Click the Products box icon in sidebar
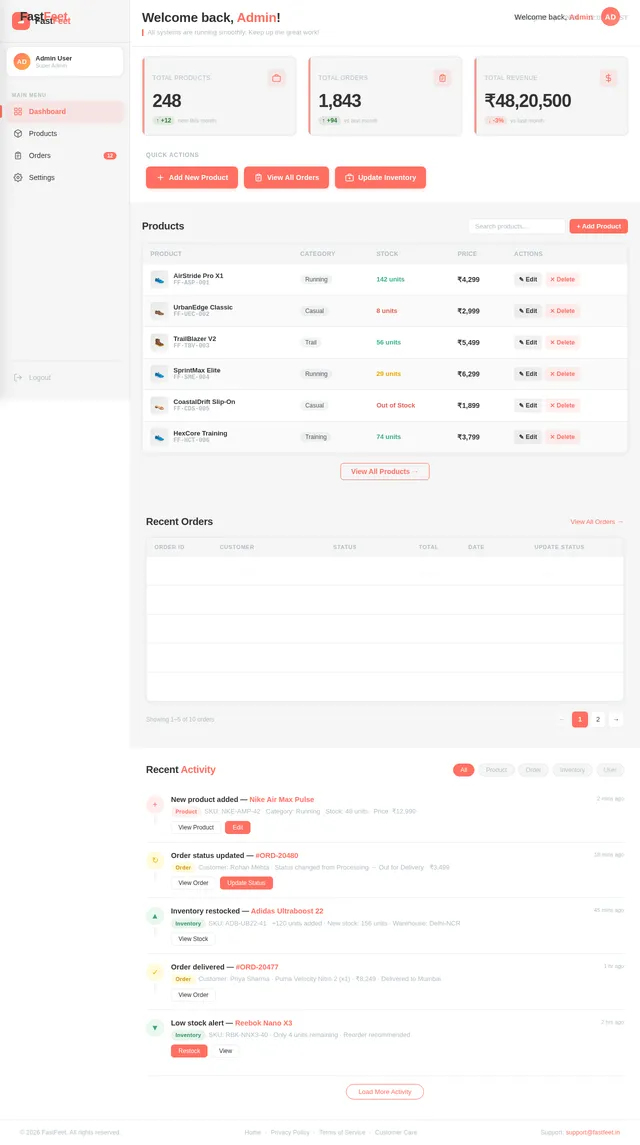The height and width of the screenshot is (1145, 640). [x=18, y=134]
